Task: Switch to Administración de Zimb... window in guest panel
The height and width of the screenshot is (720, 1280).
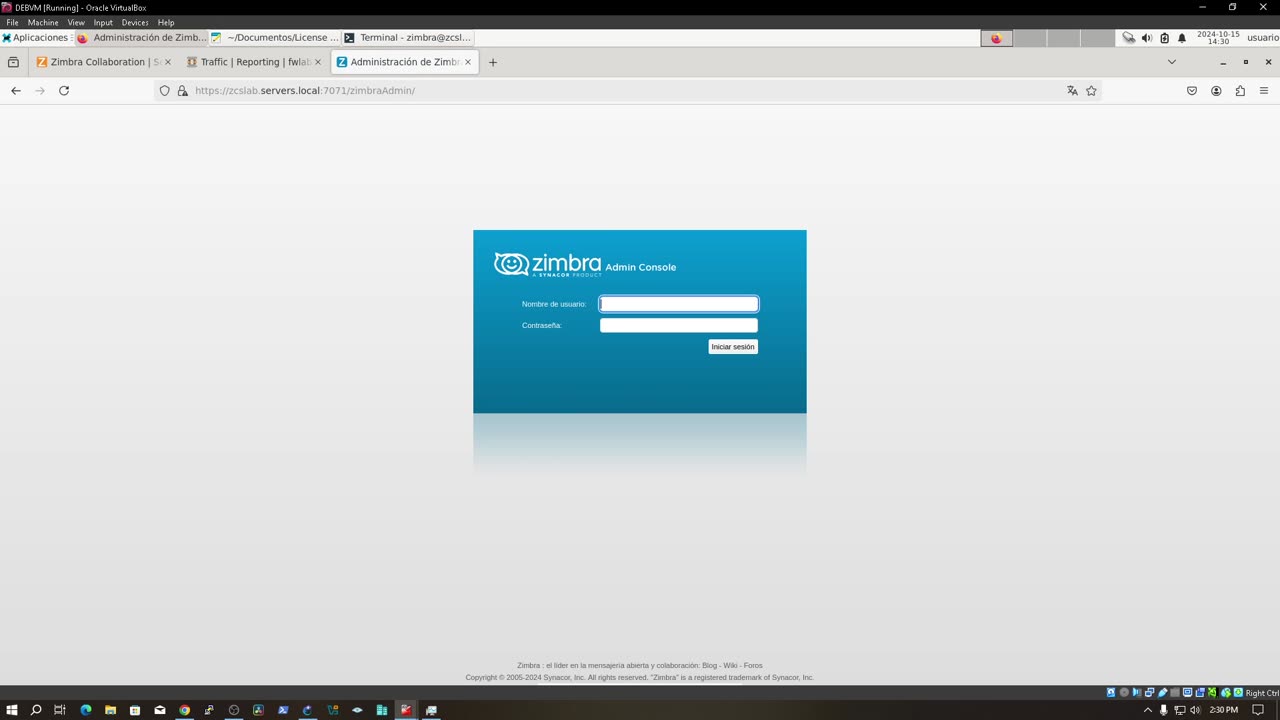Action: click(x=142, y=38)
